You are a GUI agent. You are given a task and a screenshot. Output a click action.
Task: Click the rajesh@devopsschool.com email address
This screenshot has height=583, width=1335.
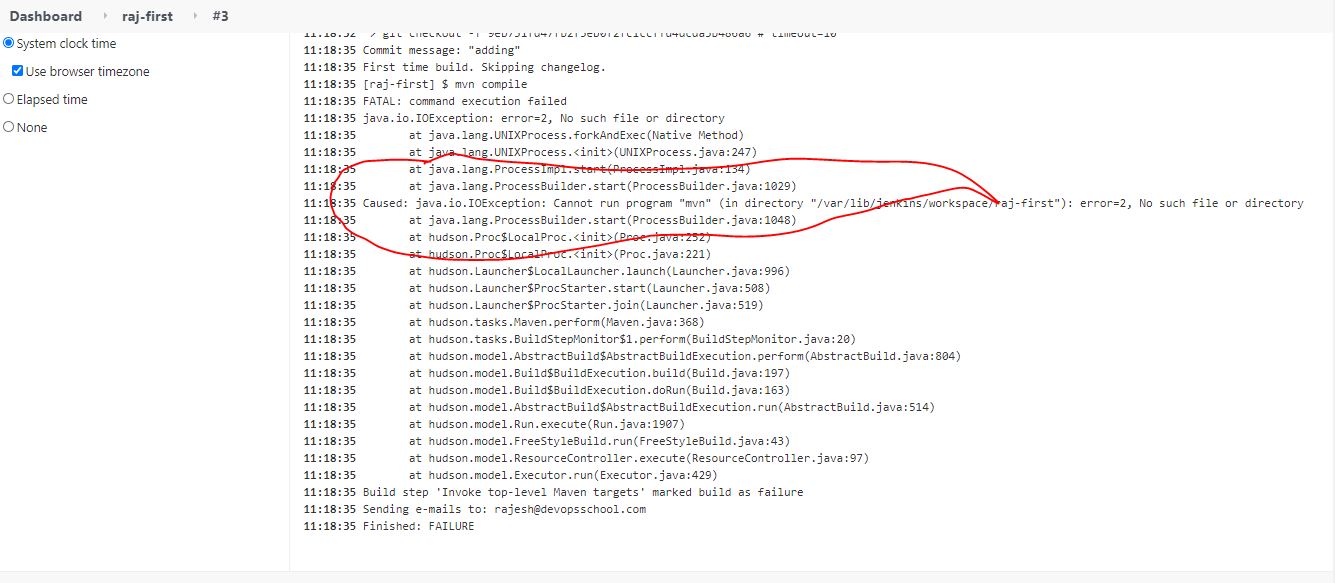(x=570, y=509)
